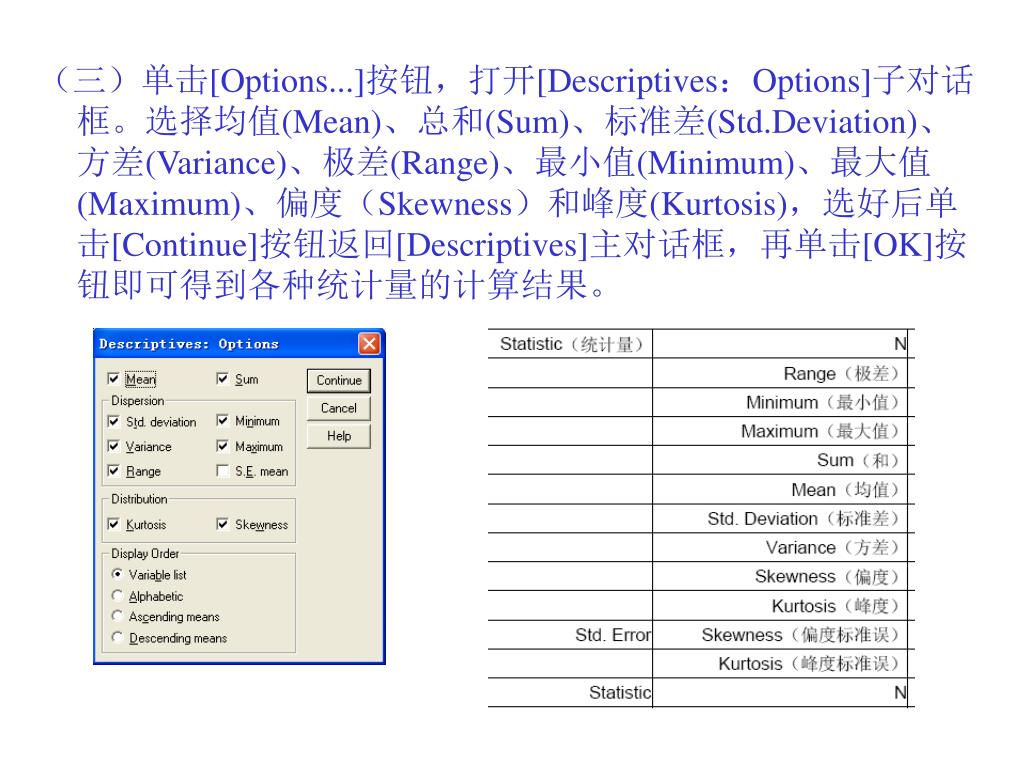Click the Distribution group label
Screen dimensions: 1024x768
139,499
